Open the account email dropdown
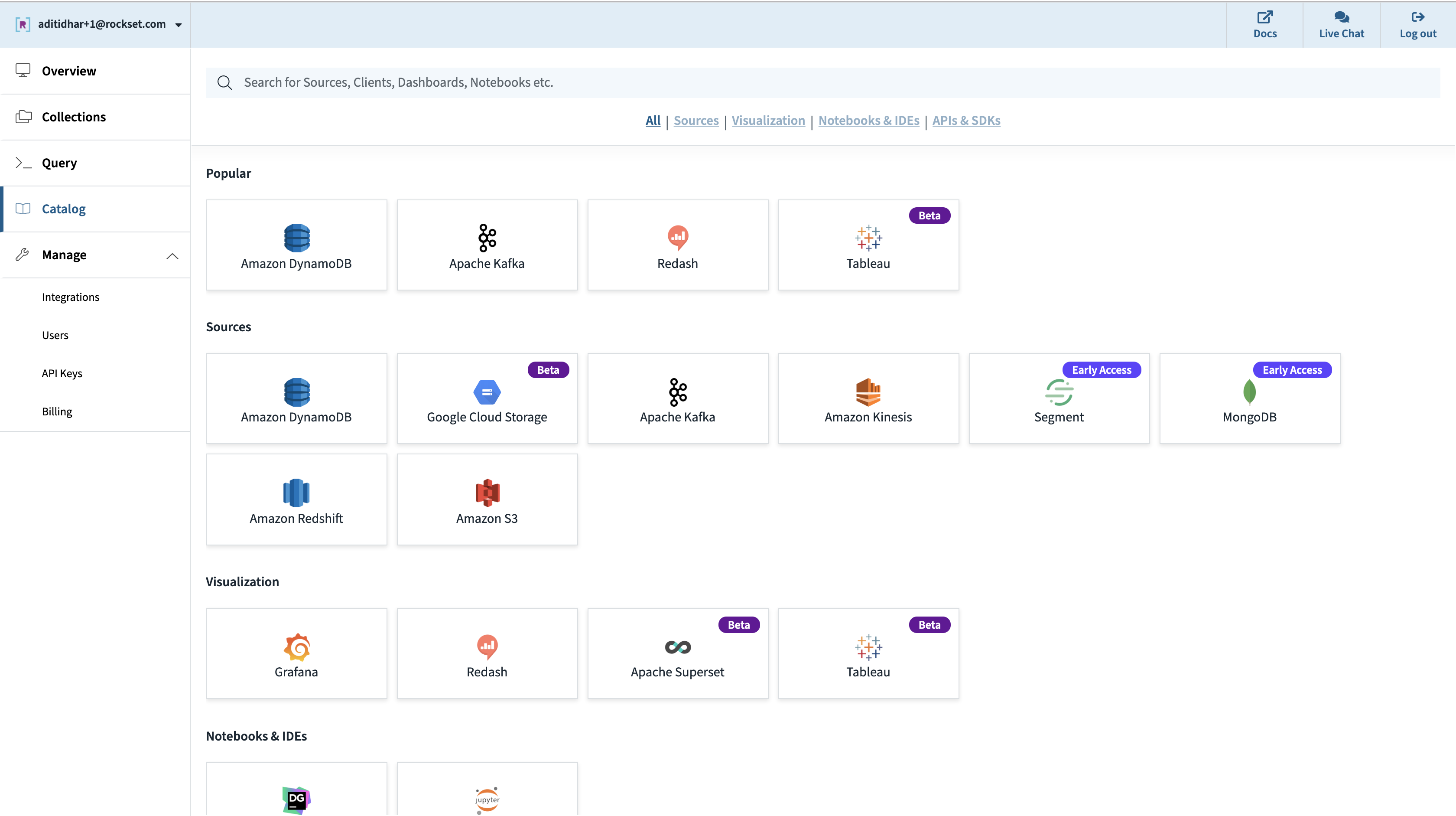The width and height of the screenshot is (1456, 816). pyautogui.click(x=178, y=25)
